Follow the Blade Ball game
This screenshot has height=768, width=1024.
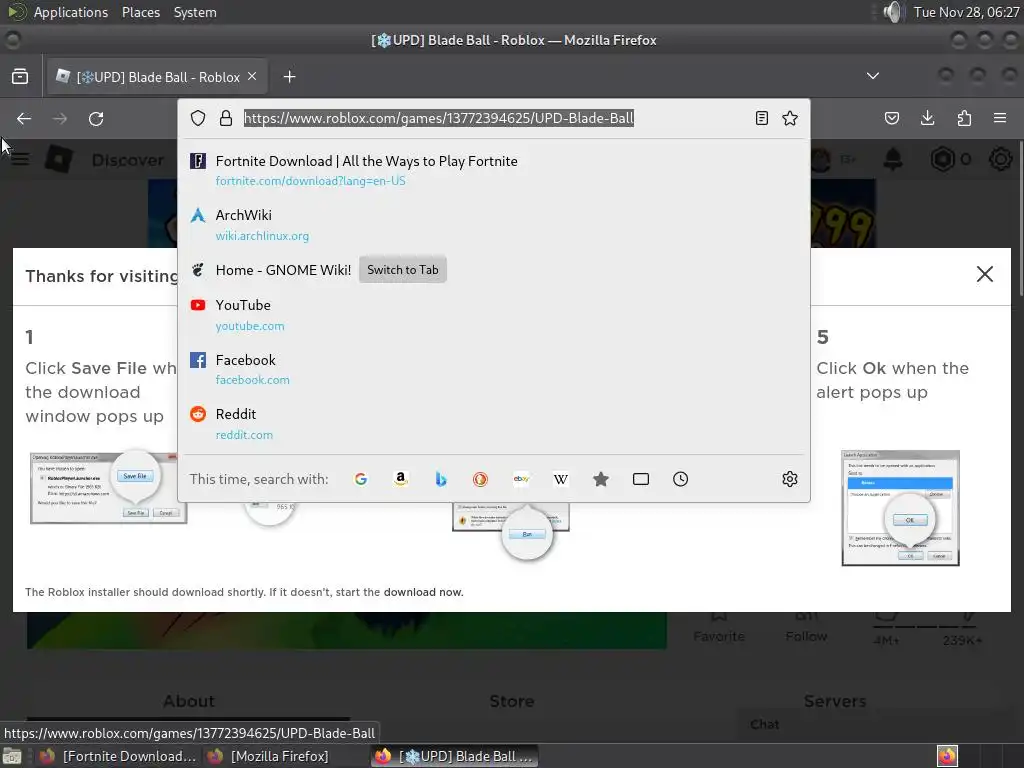pos(806,627)
